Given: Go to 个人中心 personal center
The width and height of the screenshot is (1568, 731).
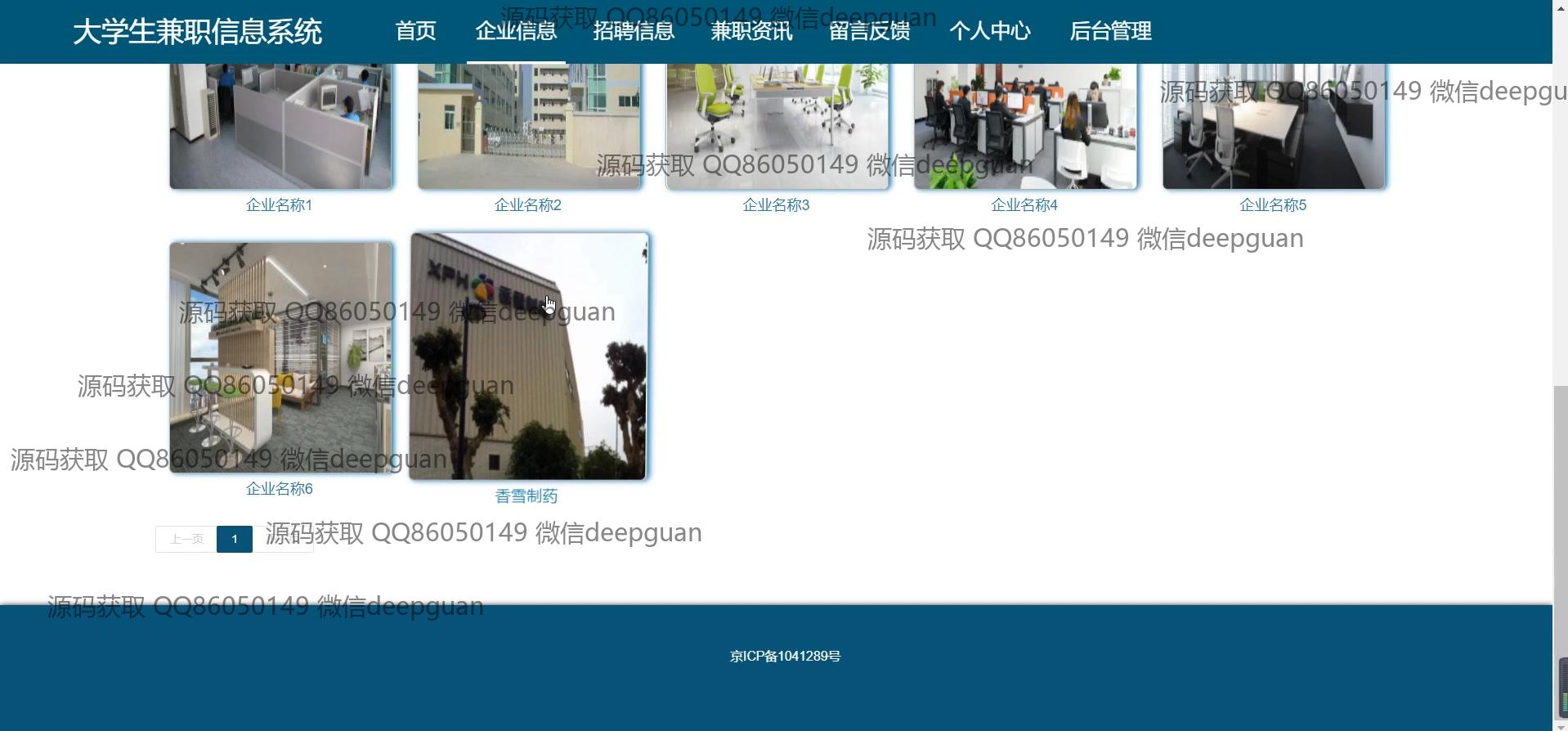Looking at the screenshot, I should pos(989,31).
